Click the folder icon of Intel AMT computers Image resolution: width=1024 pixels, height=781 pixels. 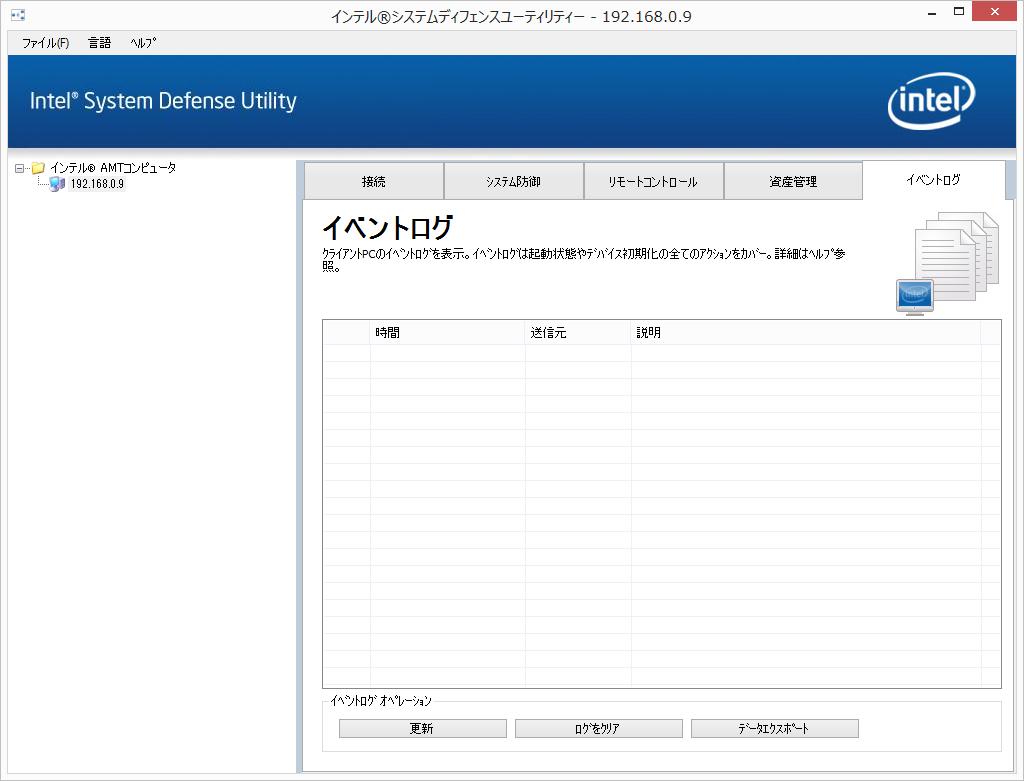tap(39, 168)
